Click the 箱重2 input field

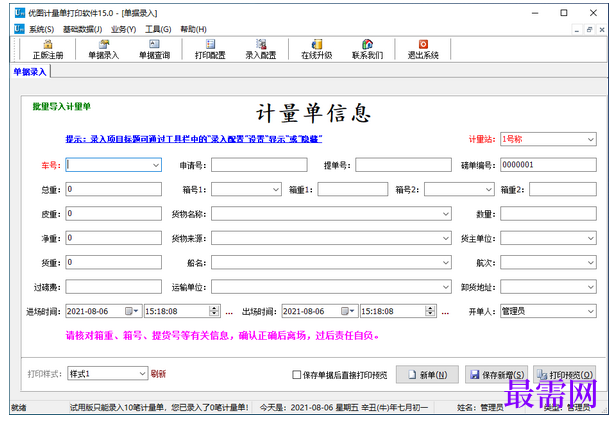coord(563,189)
